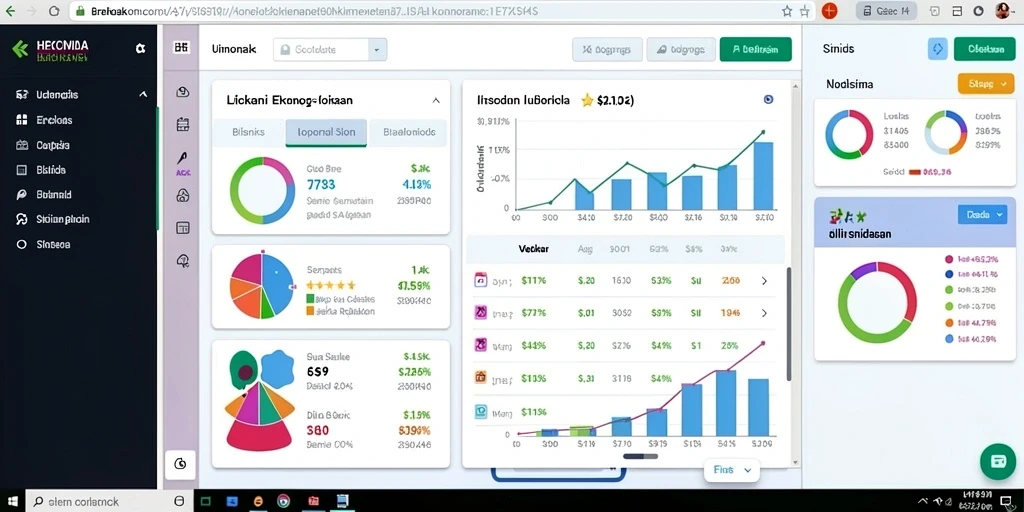Open the Scolalste dropdown in top bar

click(x=330, y=49)
